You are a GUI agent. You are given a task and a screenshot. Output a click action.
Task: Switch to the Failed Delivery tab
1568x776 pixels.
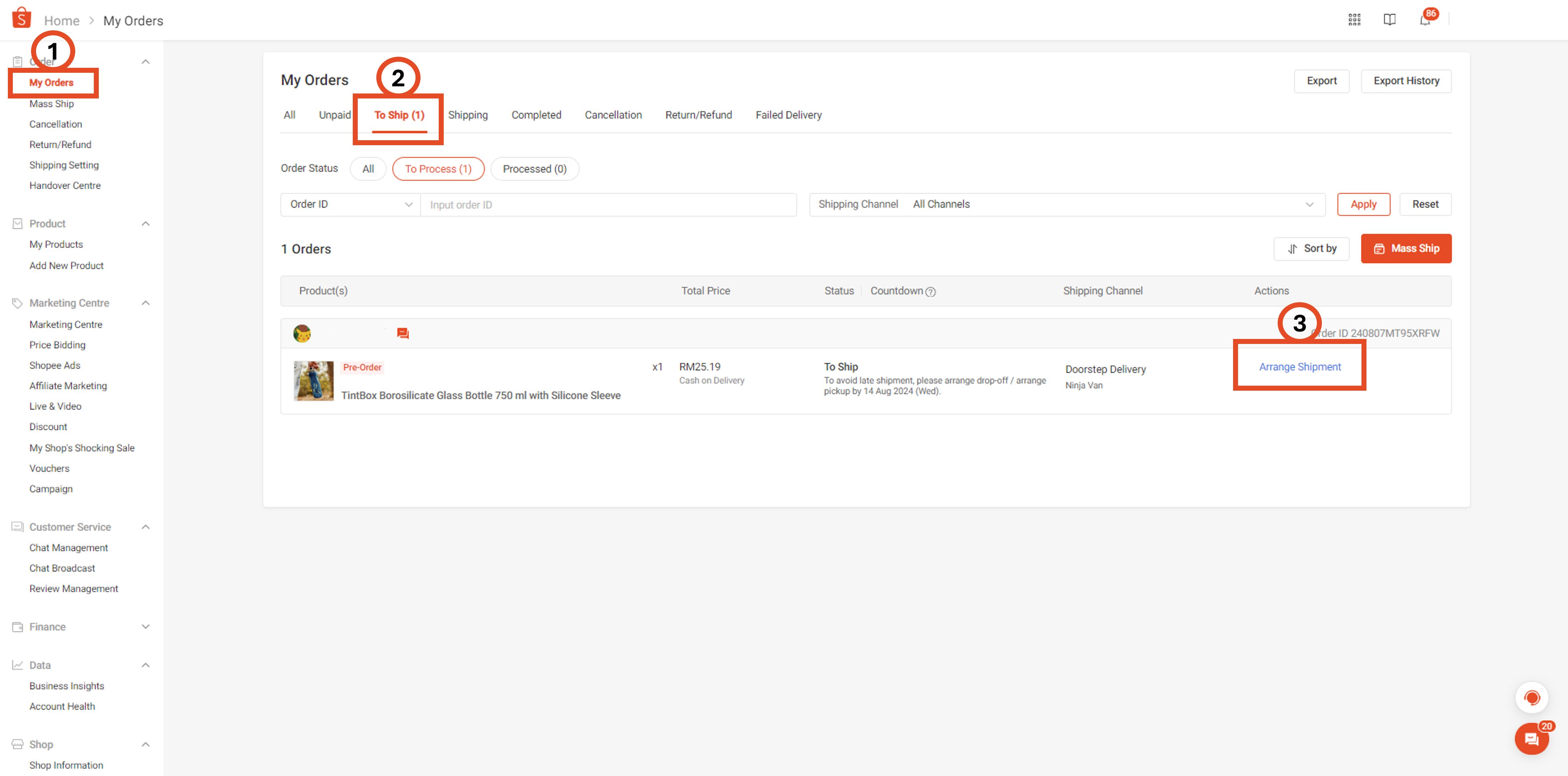(788, 115)
